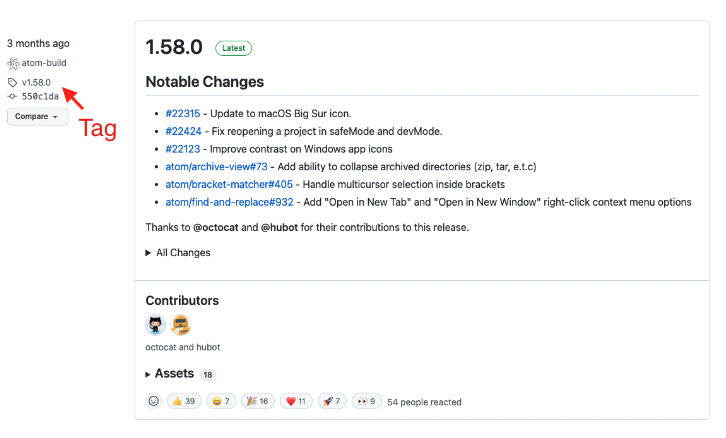Click the tag icon beside v1.58.0
This screenshot has height=438, width=726.
coord(12,82)
